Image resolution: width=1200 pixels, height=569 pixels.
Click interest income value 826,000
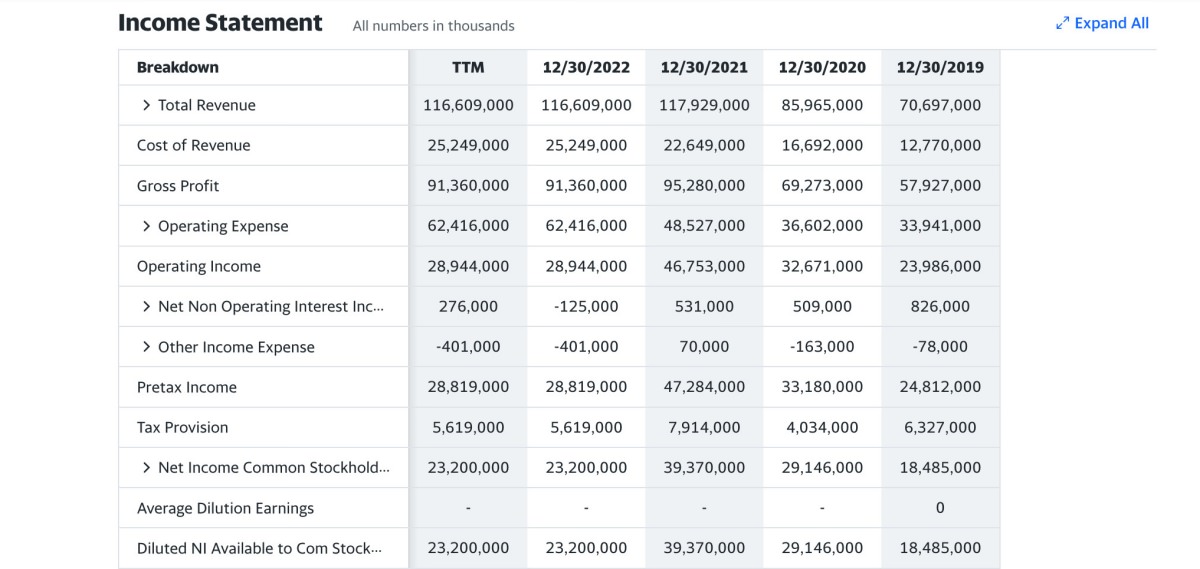point(940,306)
